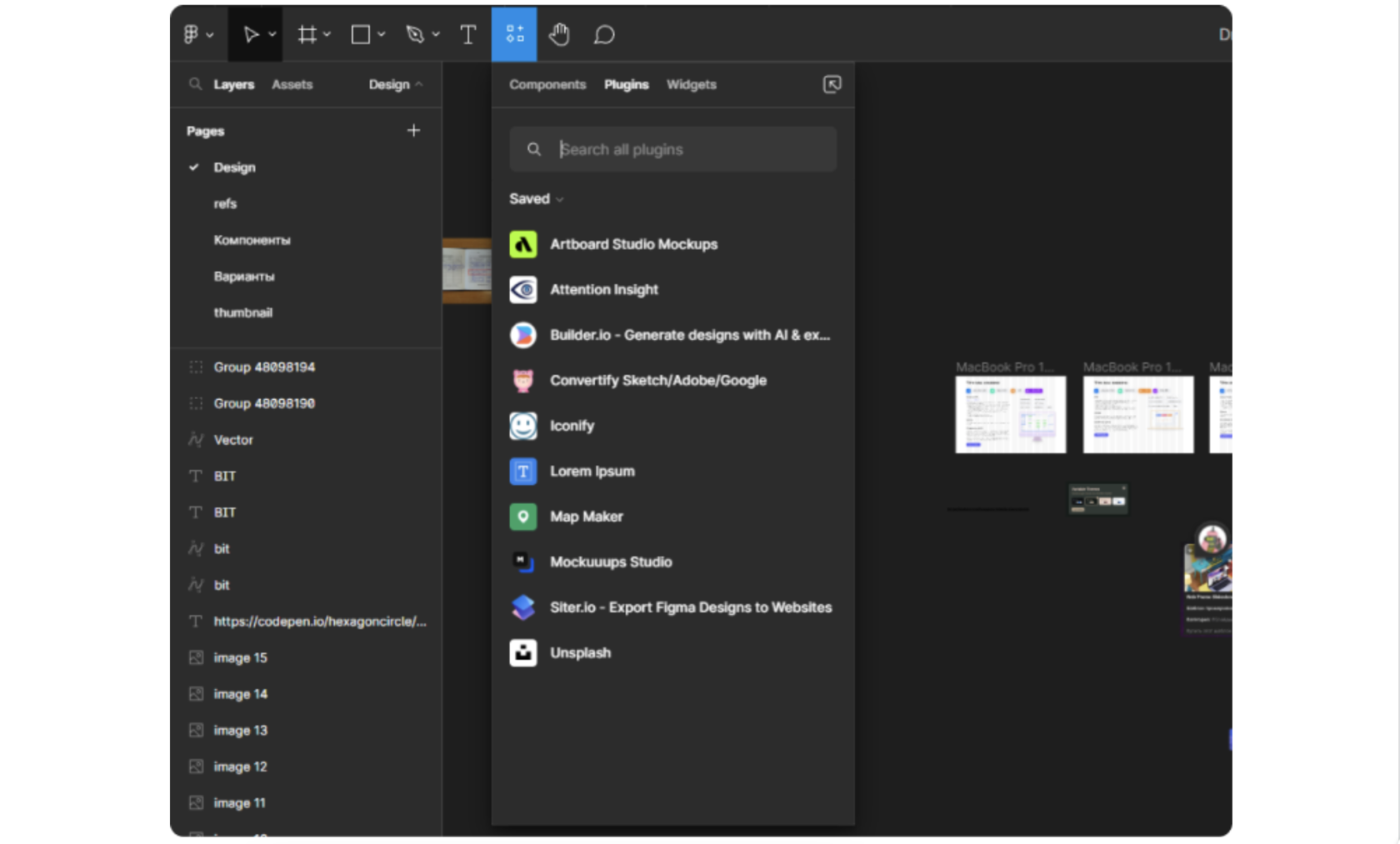Click the Group 48098194 layer icon

[x=196, y=367]
